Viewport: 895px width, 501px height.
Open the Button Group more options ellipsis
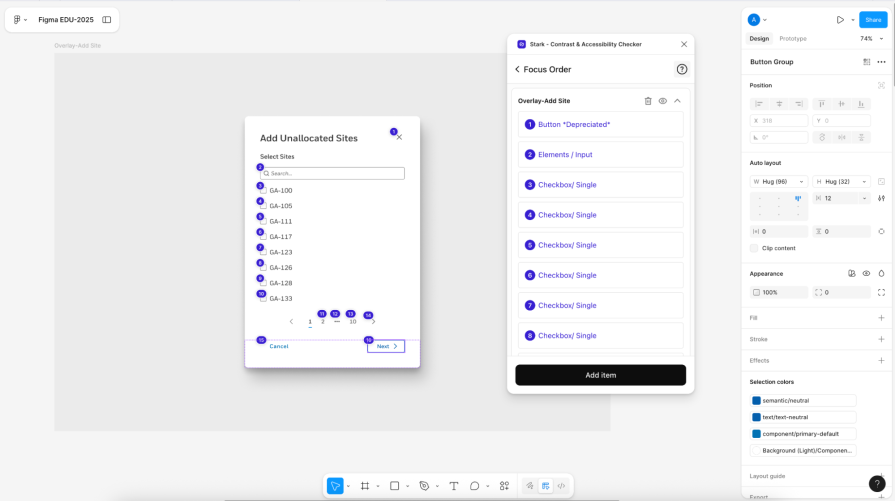click(881, 62)
